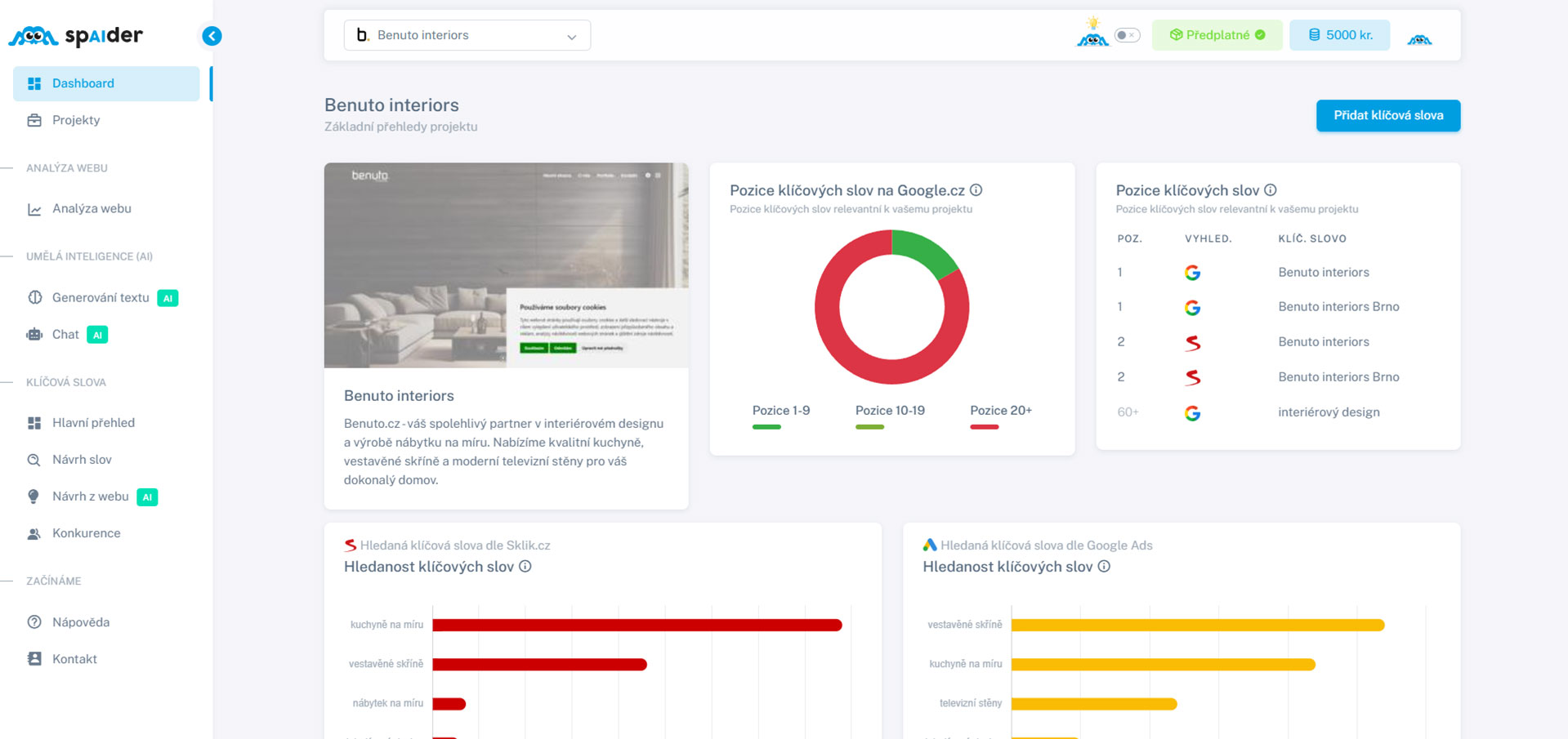Viewport: 1568px width, 739px height.
Task: Click the red segment of donut chart
Action: click(858, 363)
